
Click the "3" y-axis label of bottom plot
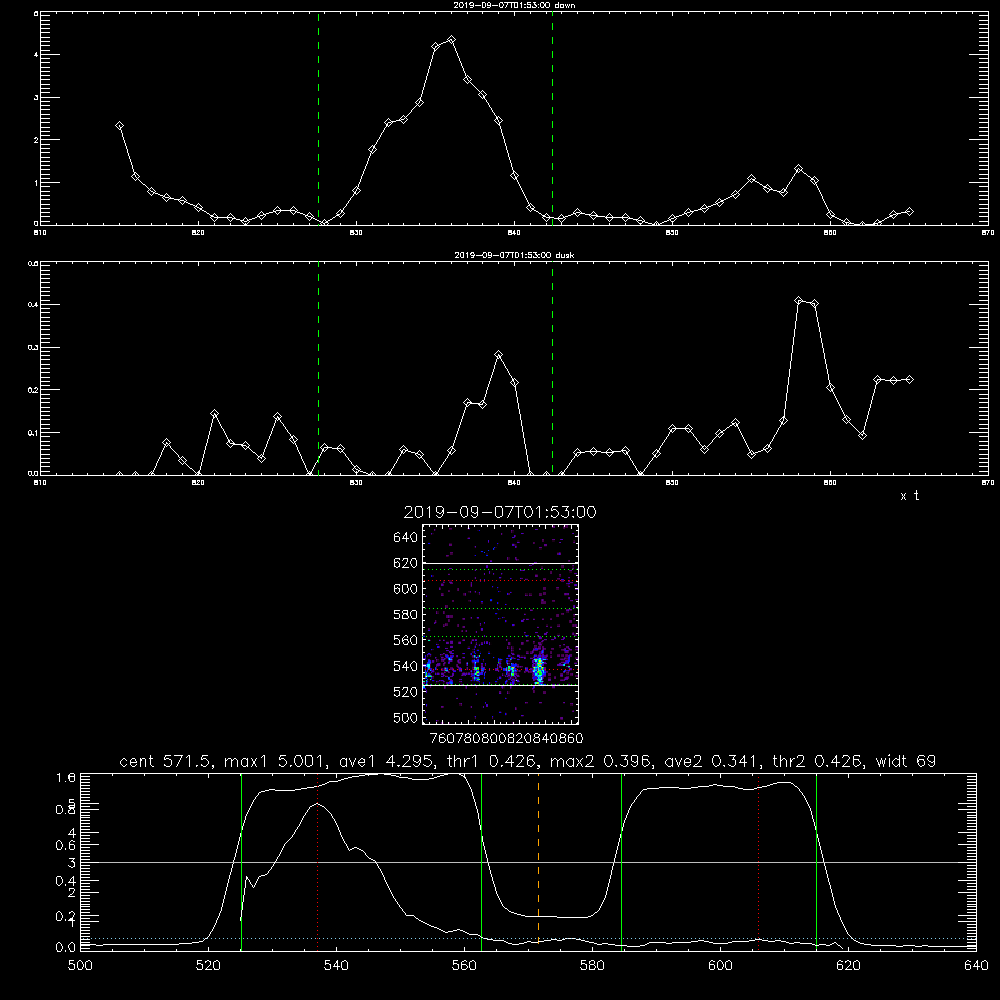pyautogui.click(x=72, y=863)
